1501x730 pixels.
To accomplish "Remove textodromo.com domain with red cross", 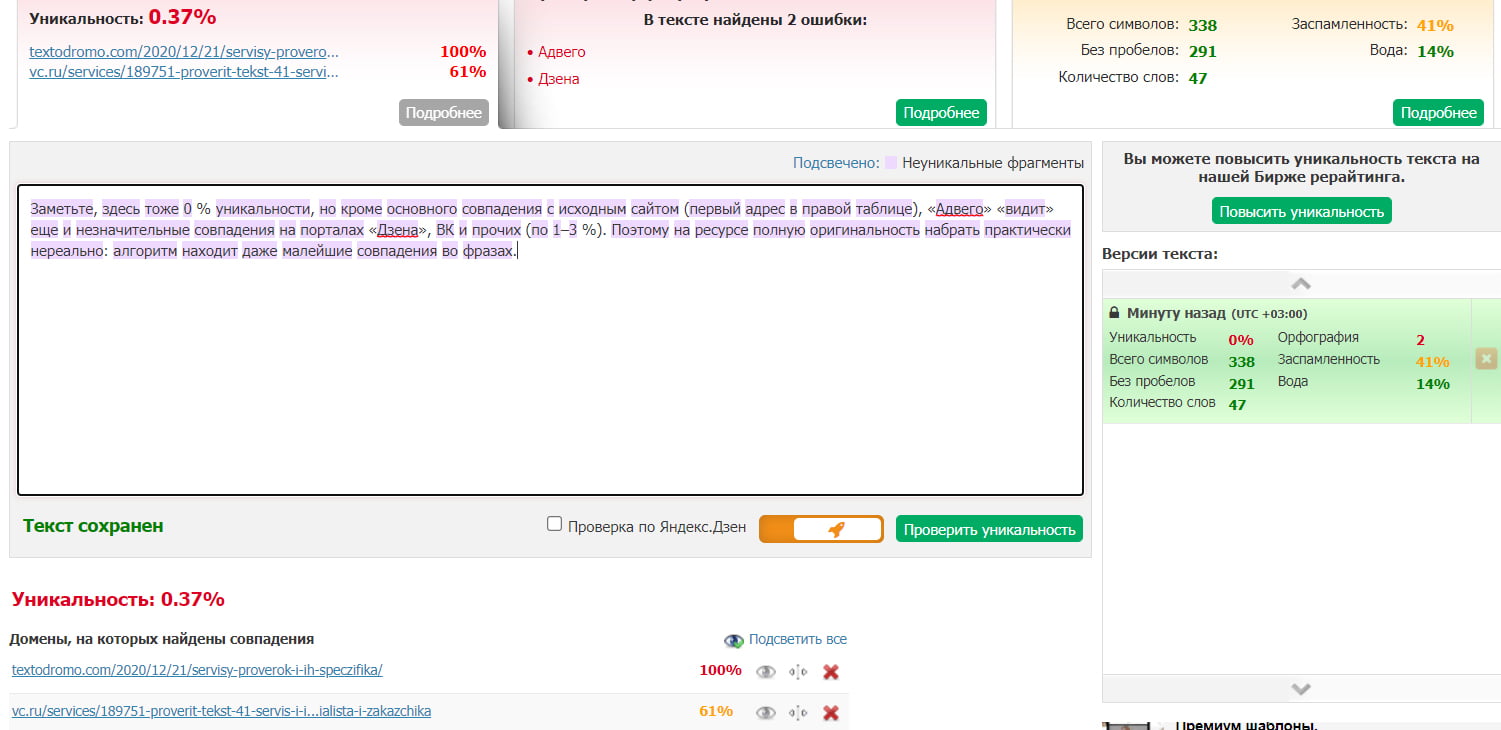I will (830, 672).
